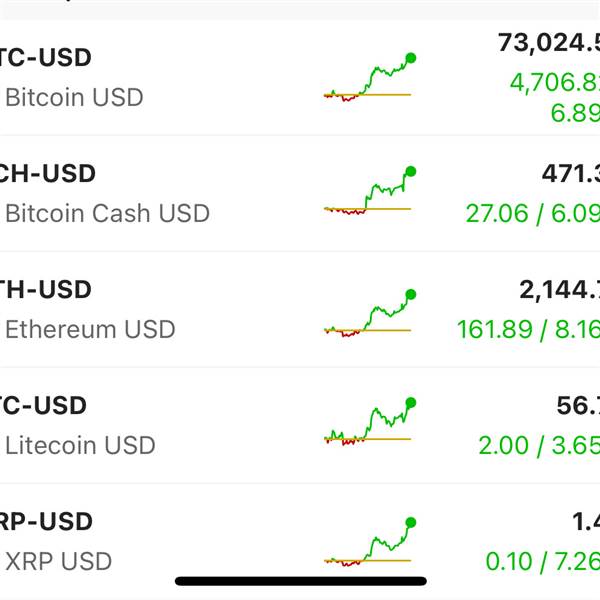Image resolution: width=600 pixels, height=600 pixels.
Task: Open the Litecoin USD sparkline chart
Action: pyautogui.click(x=369, y=423)
